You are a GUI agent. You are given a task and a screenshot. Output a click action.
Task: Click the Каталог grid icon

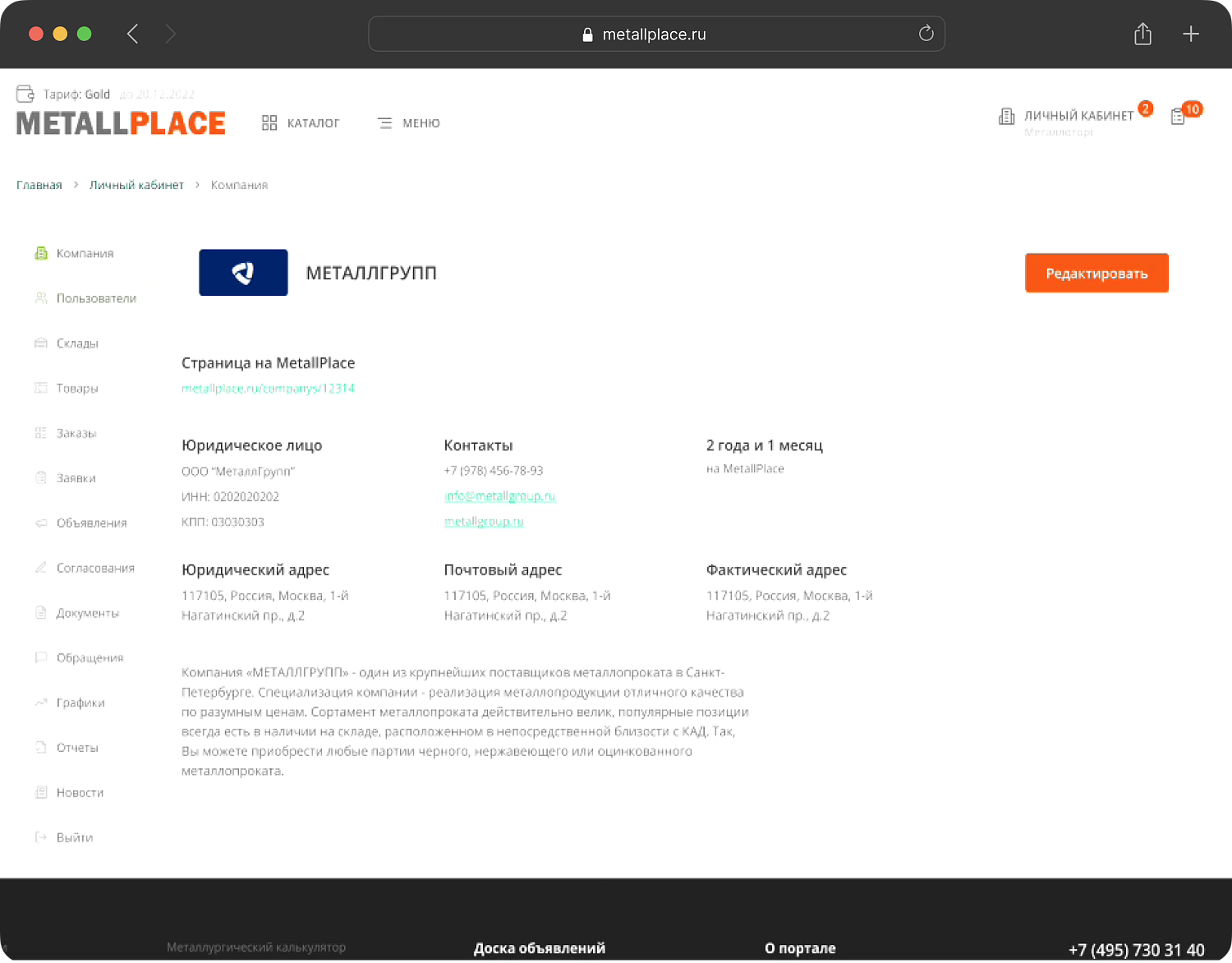click(269, 123)
